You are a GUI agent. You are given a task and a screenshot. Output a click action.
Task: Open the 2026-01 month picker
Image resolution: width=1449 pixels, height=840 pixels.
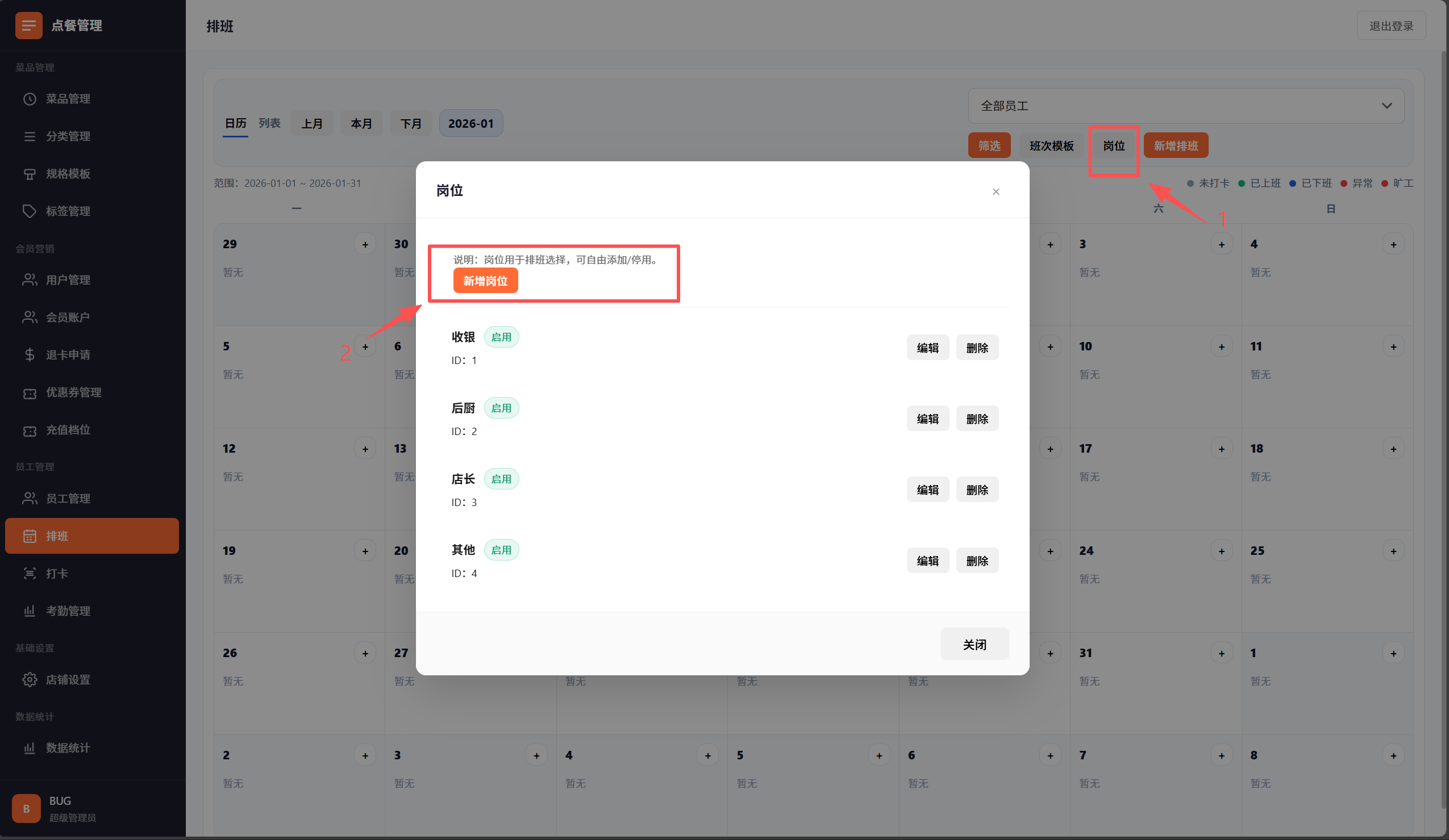point(470,124)
